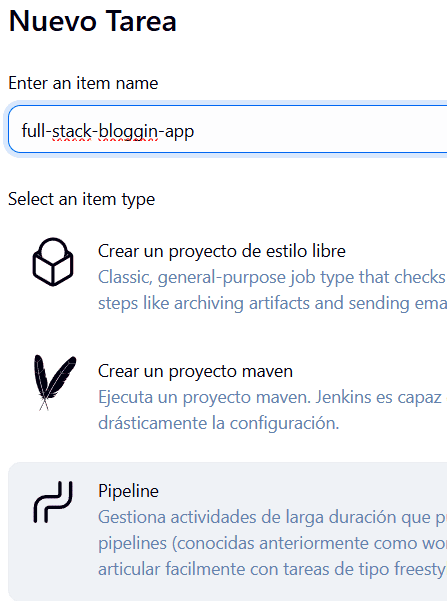The width and height of the screenshot is (447, 601).
Task: Click the 'Enter an item name' label
Action: pyautogui.click(x=83, y=83)
